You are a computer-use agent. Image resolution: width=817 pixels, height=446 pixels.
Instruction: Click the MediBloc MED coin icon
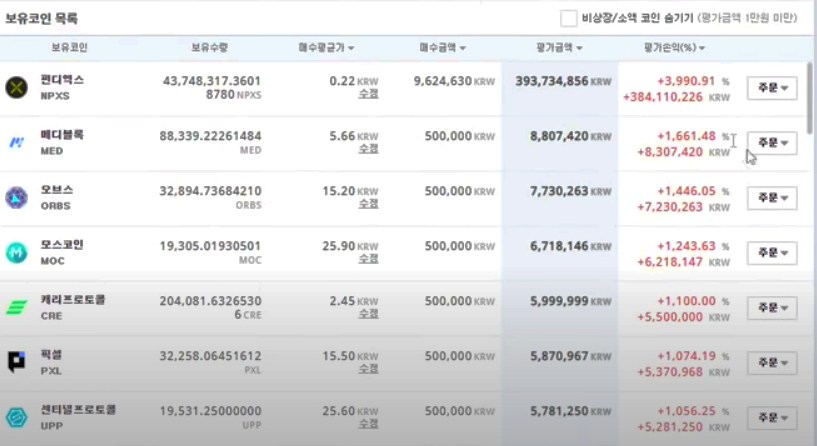tap(16, 142)
